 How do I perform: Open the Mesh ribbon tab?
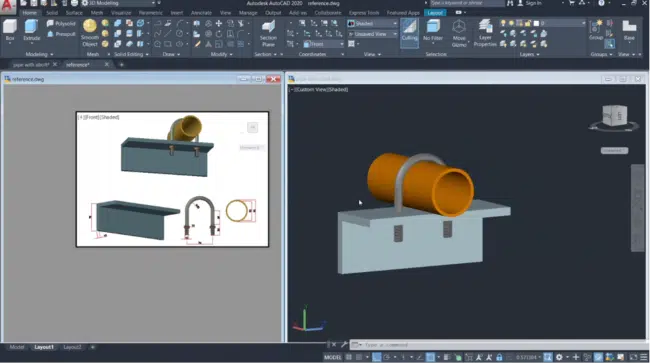[97, 13]
